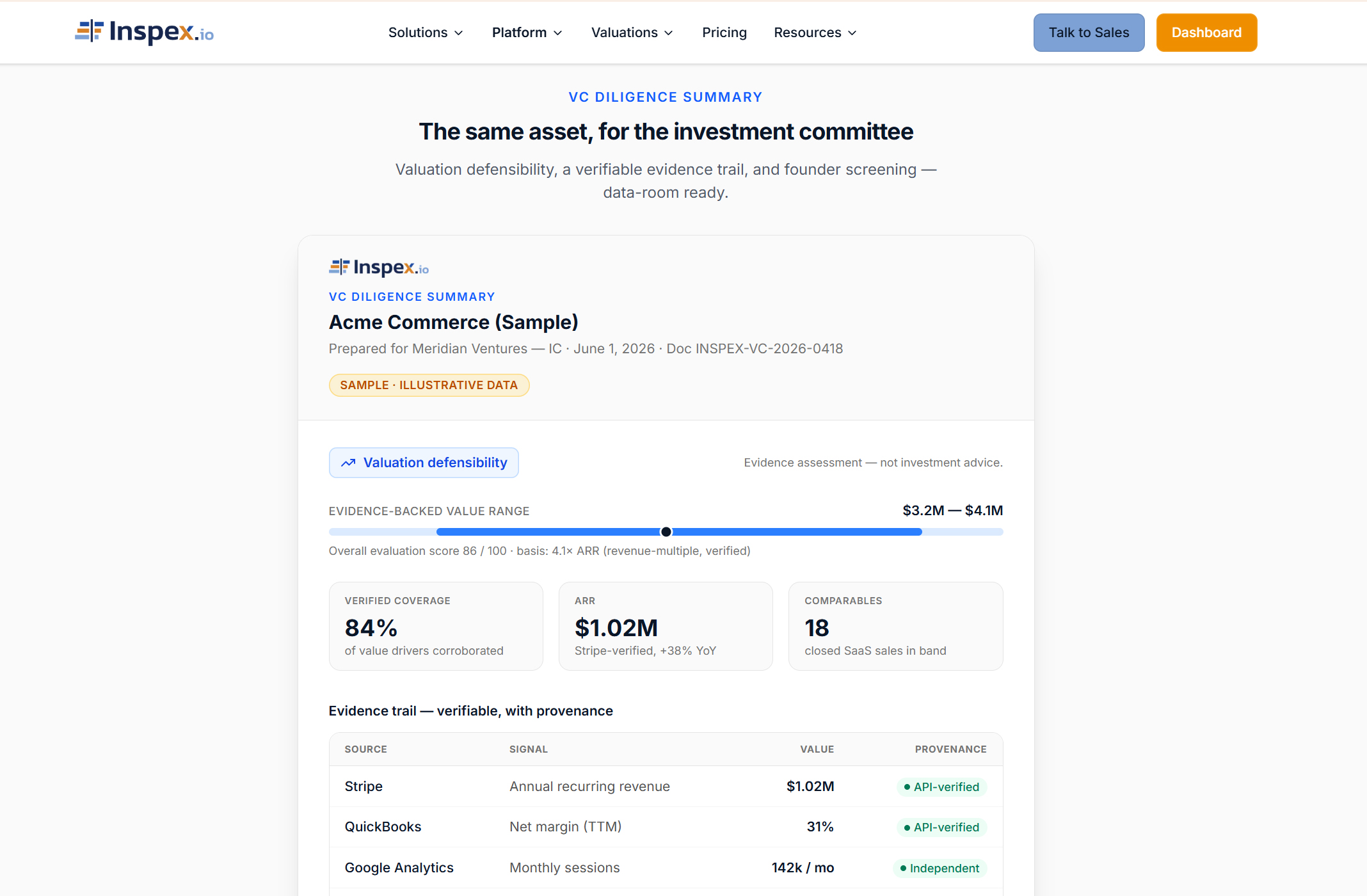Click the Stripe source cell
The height and width of the screenshot is (896, 1367).
(x=364, y=787)
